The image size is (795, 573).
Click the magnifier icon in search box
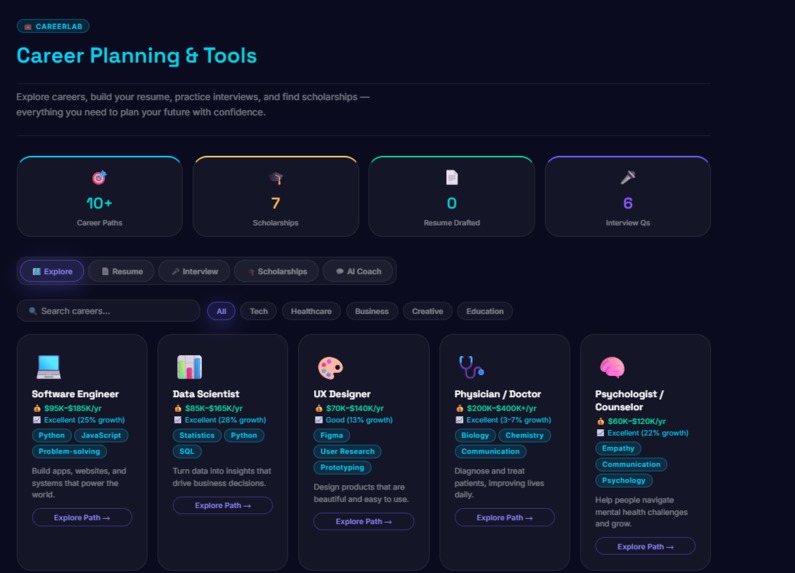[32, 311]
